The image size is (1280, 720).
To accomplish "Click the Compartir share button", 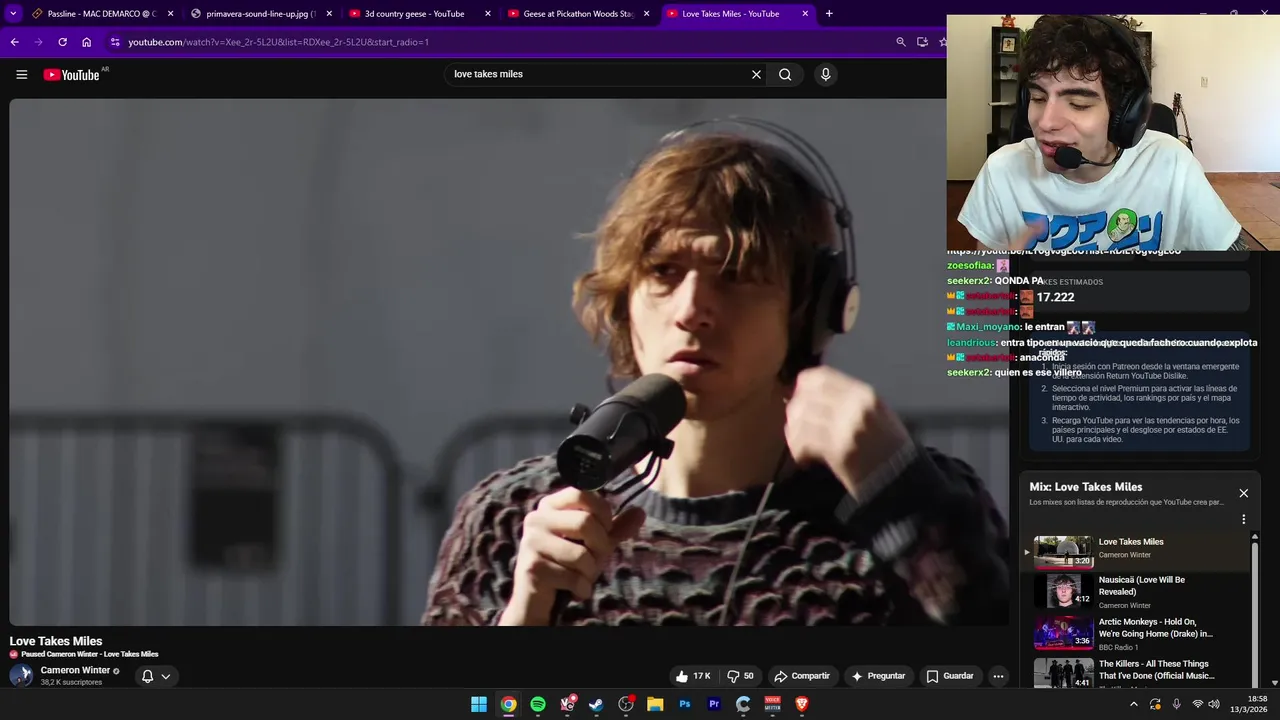I will [x=802, y=676].
